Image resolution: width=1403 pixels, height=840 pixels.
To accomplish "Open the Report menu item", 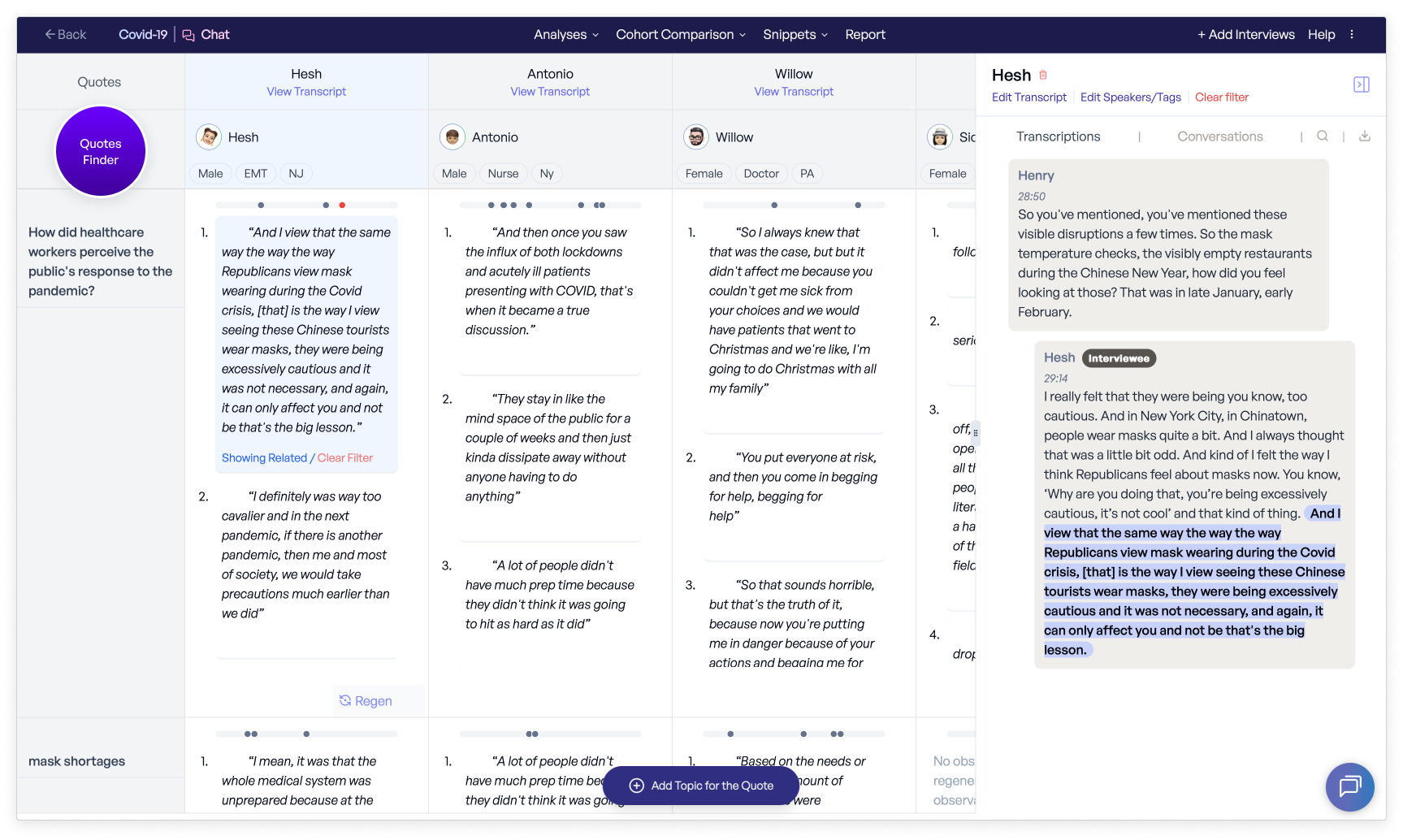I will point(864,35).
